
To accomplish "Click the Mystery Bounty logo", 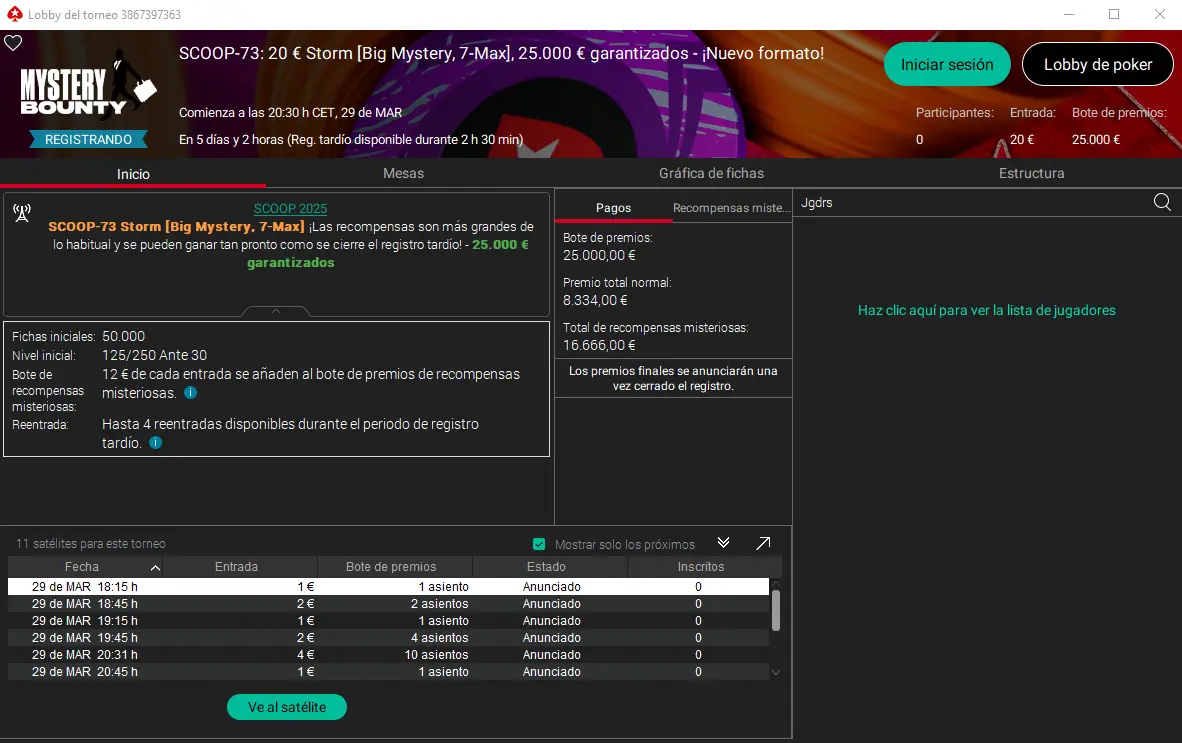I will click(x=87, y=85).
